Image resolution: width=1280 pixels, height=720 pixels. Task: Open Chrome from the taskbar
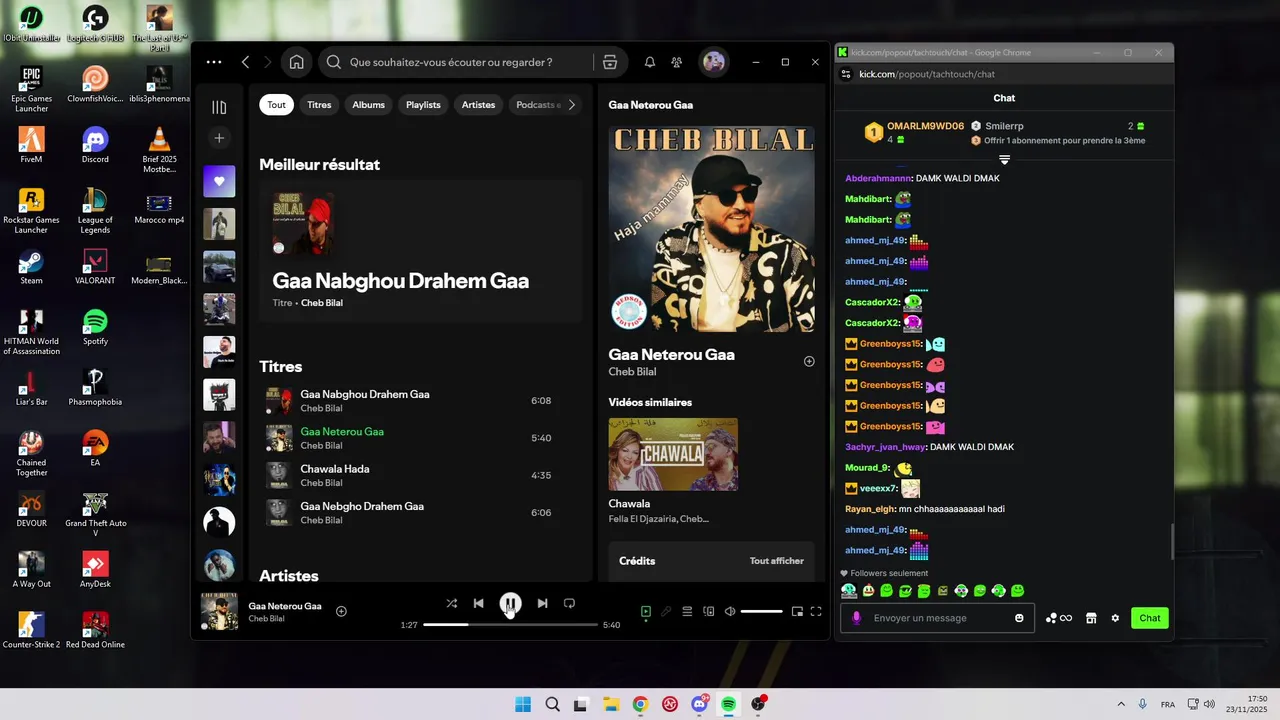(640, 704)
